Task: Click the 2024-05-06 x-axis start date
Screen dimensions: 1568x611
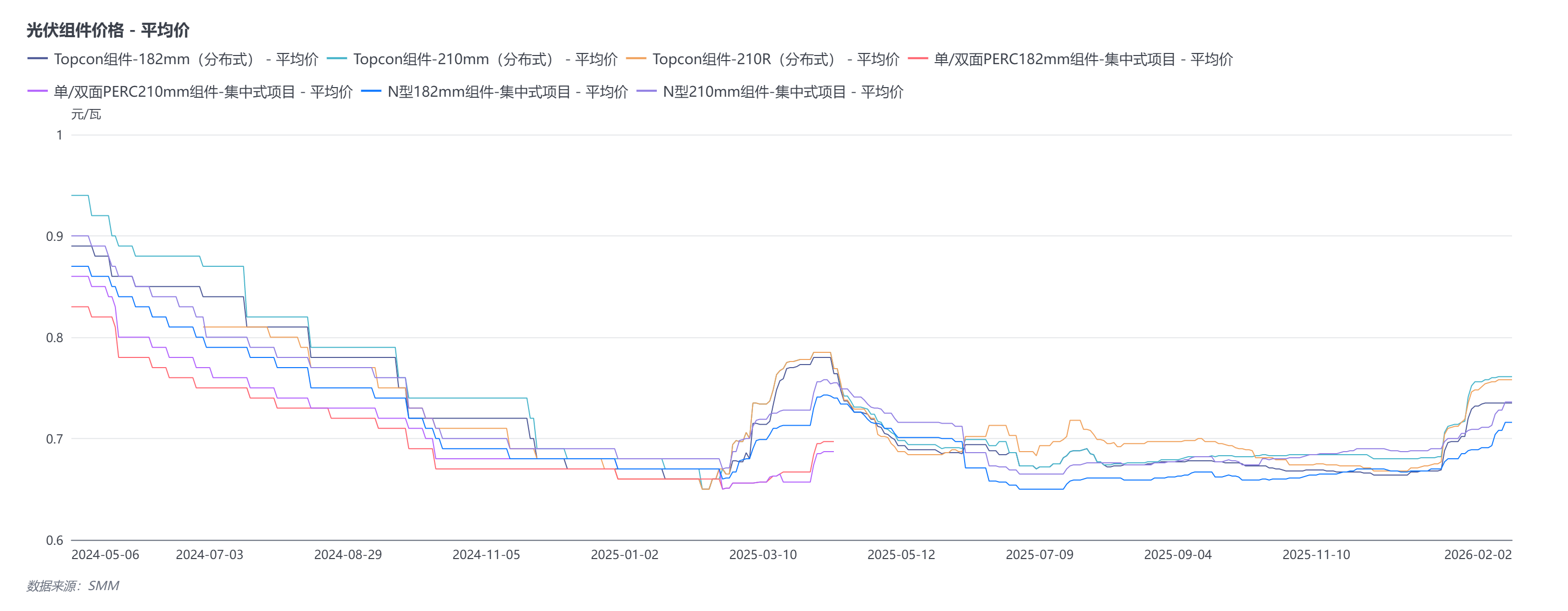Action: click(105, 555)
